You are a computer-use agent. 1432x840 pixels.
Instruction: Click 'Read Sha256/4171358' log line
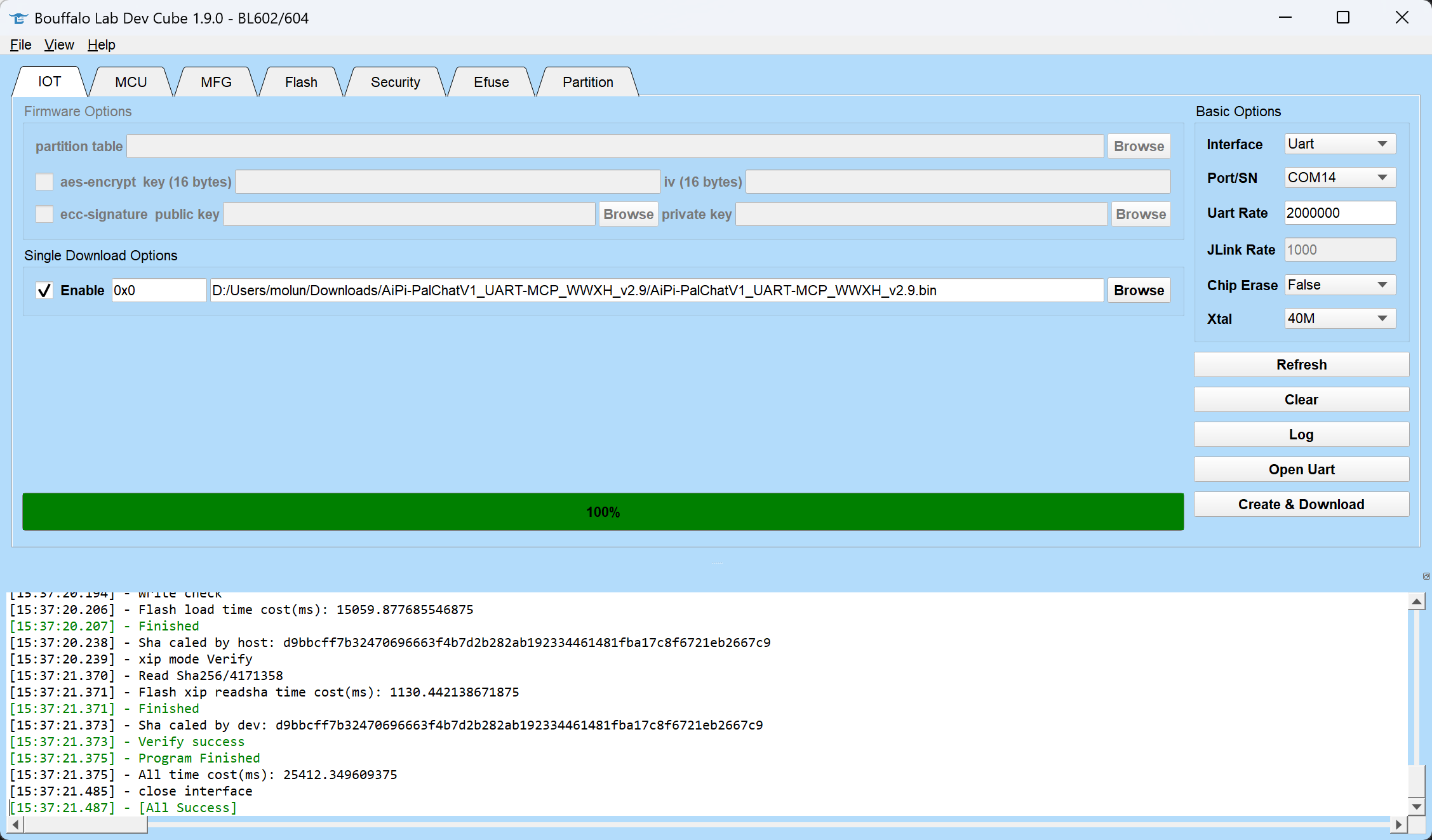146,676
